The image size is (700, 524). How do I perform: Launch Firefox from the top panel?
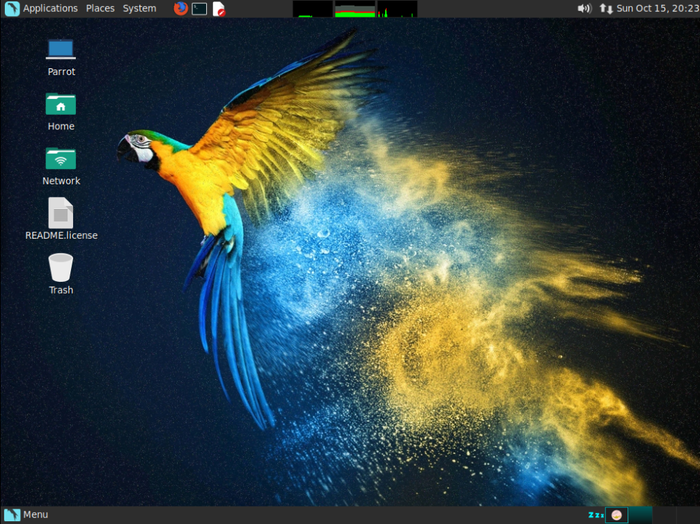coord(181,8)
